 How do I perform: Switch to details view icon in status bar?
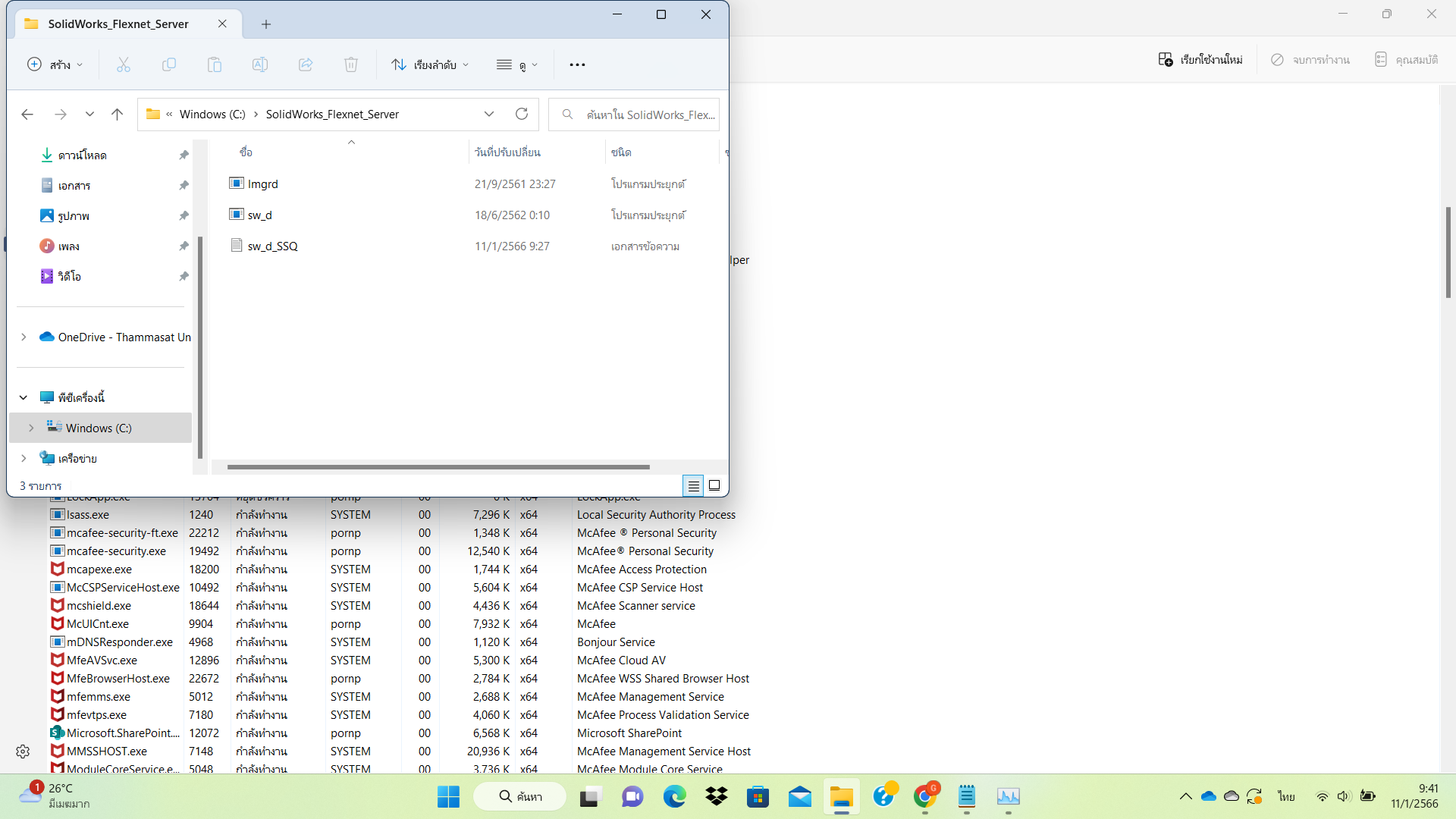coord(693,485)
